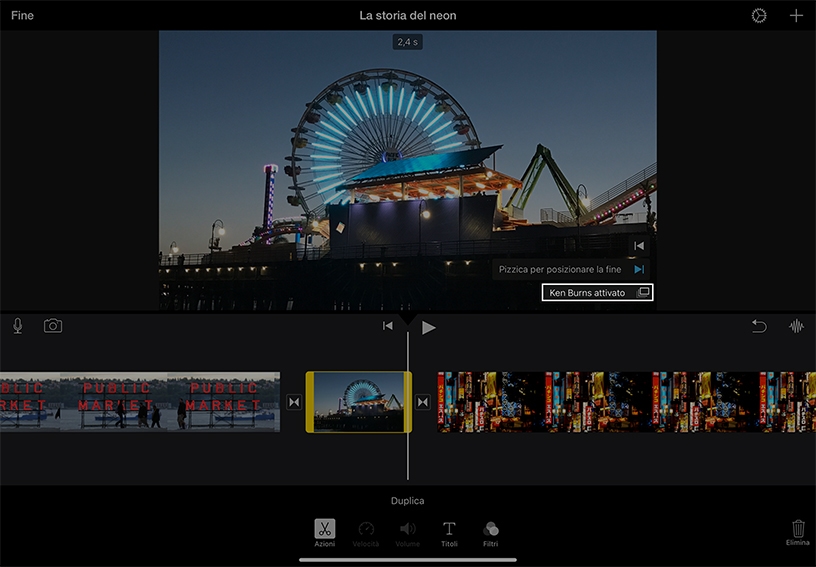Open the Azioni scissors tab
This screenshot has height=567, width=816.
point(325,533)
